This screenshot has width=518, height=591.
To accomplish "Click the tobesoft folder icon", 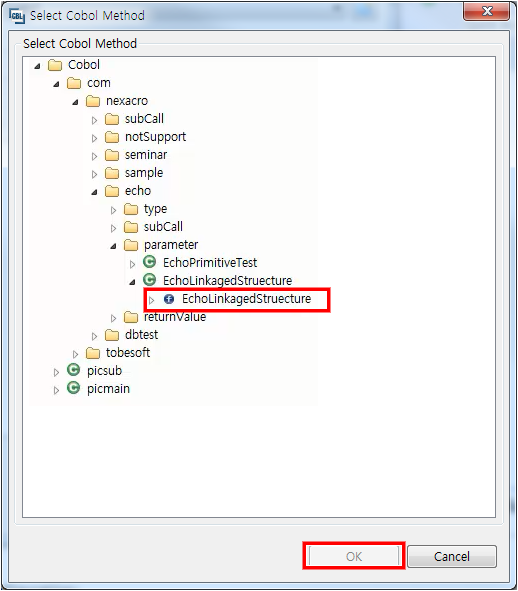I will coord(93,353).
